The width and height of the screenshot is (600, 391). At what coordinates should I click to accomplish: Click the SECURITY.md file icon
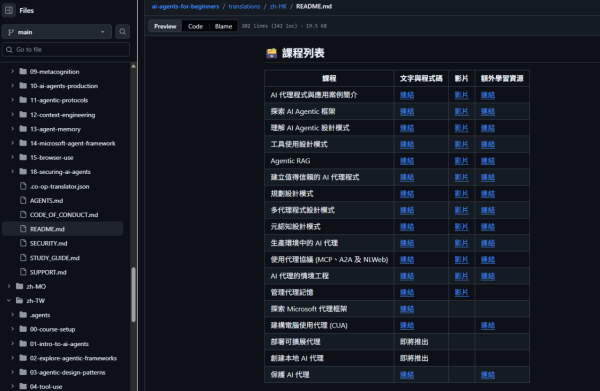(23, 243)
